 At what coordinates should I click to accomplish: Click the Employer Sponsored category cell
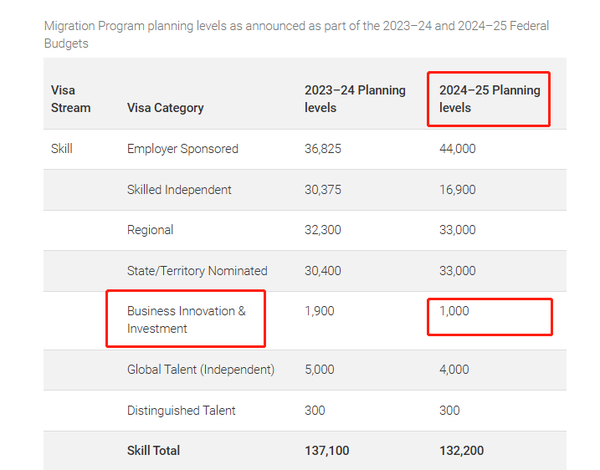pos(183,149)
